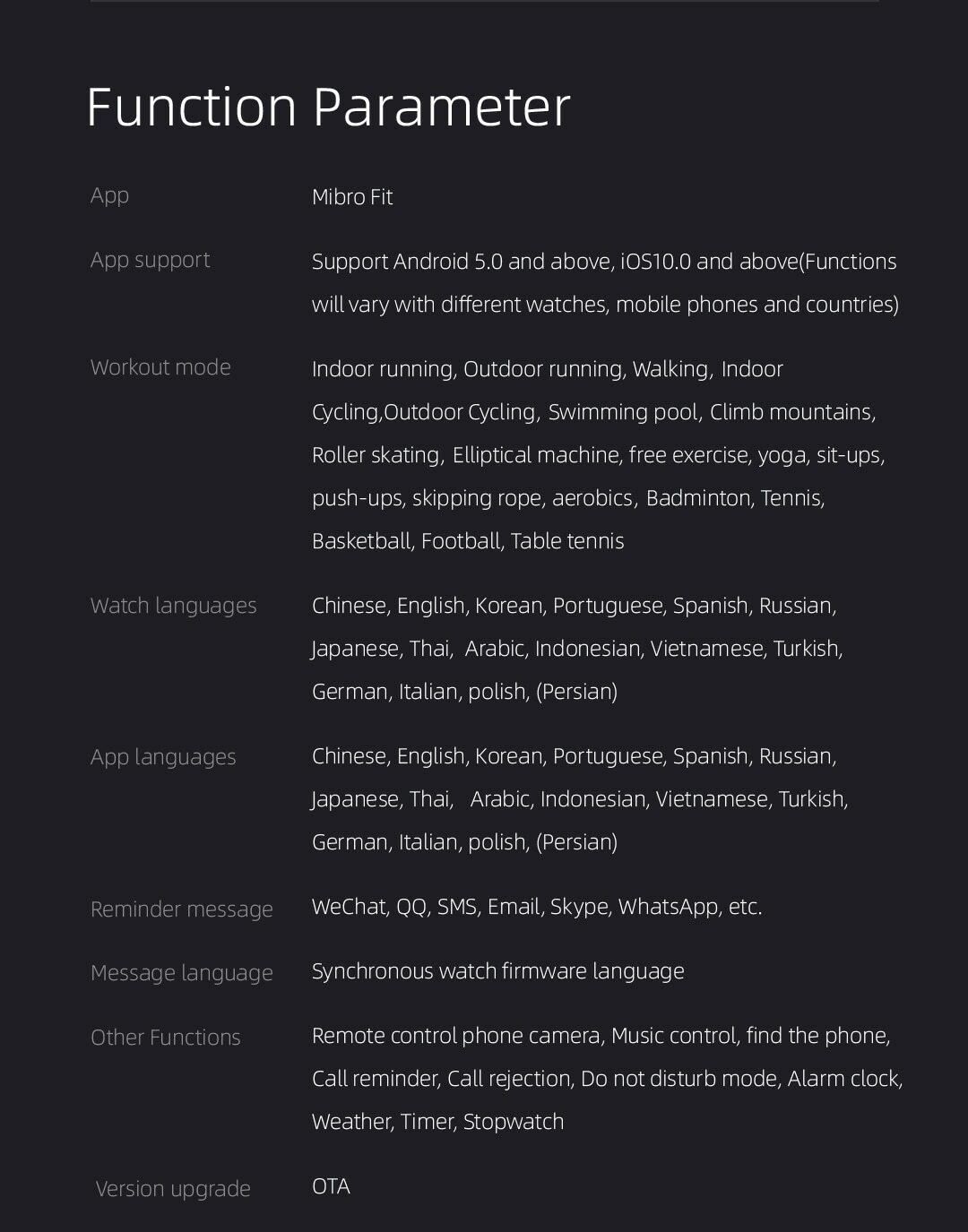
Task: Click the Support Android 5.0 text line
Action: tap(604, 262)
